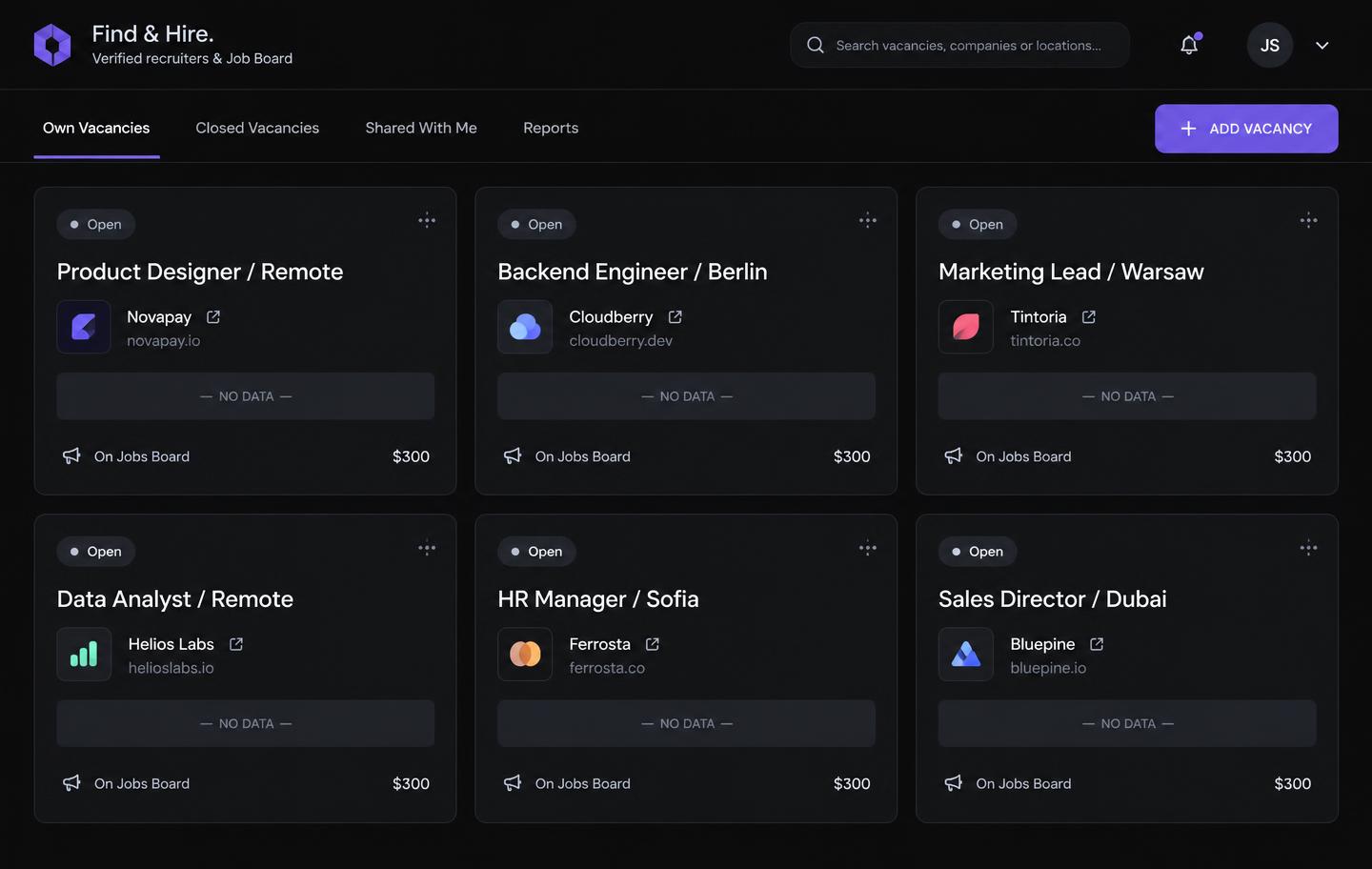Screen dimensions: 1372x869
Task: Click the Tintoria company logo
Action: tap(966, 327)
